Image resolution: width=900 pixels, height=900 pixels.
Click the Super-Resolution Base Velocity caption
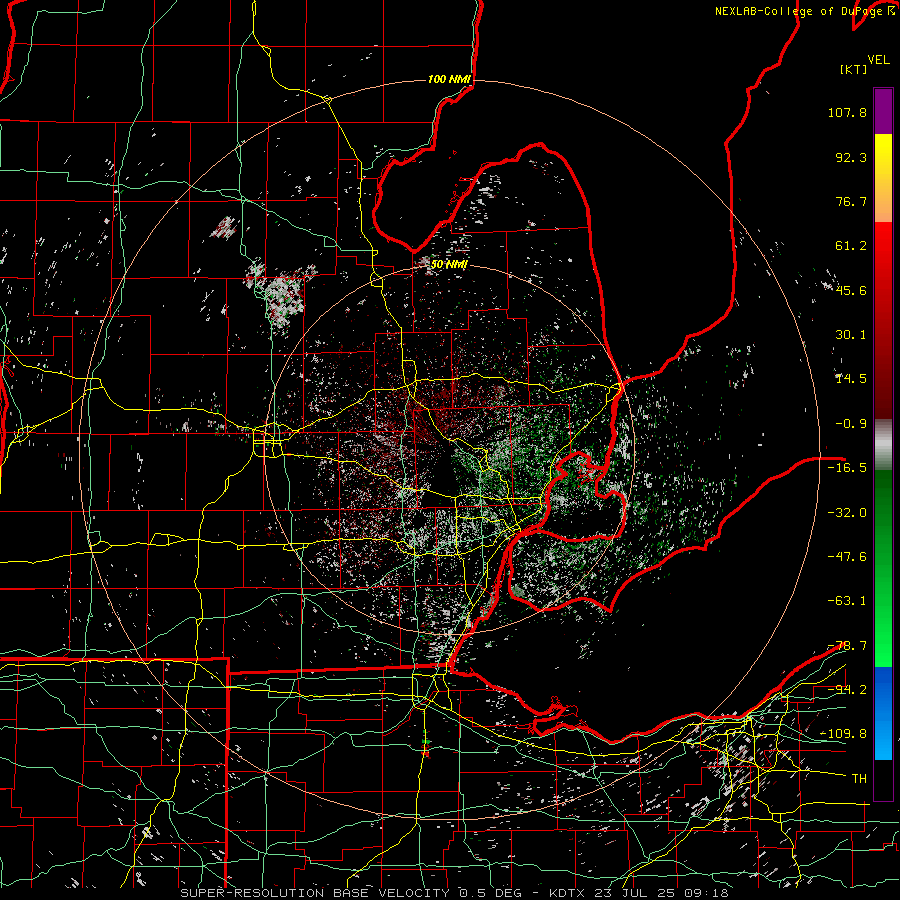(454, 893)
